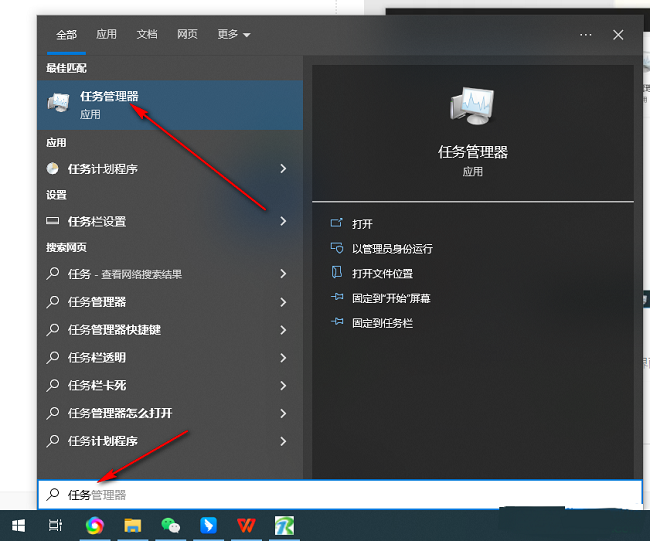Close the search panel with X
The image size is (650, 541).
point(618,35)
